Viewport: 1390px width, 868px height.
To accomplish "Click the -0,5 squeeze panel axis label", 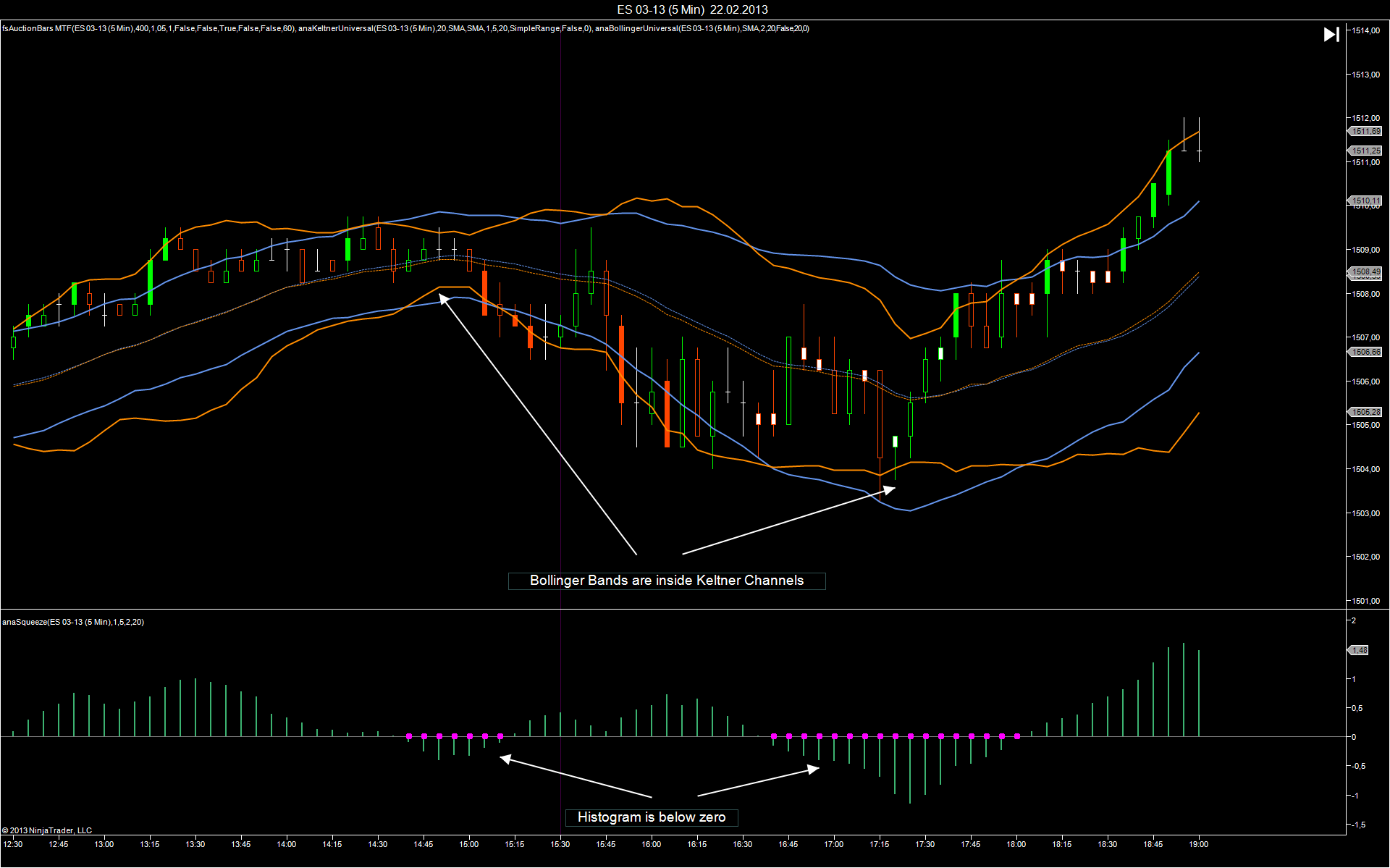I will [x=1359, y=766].
